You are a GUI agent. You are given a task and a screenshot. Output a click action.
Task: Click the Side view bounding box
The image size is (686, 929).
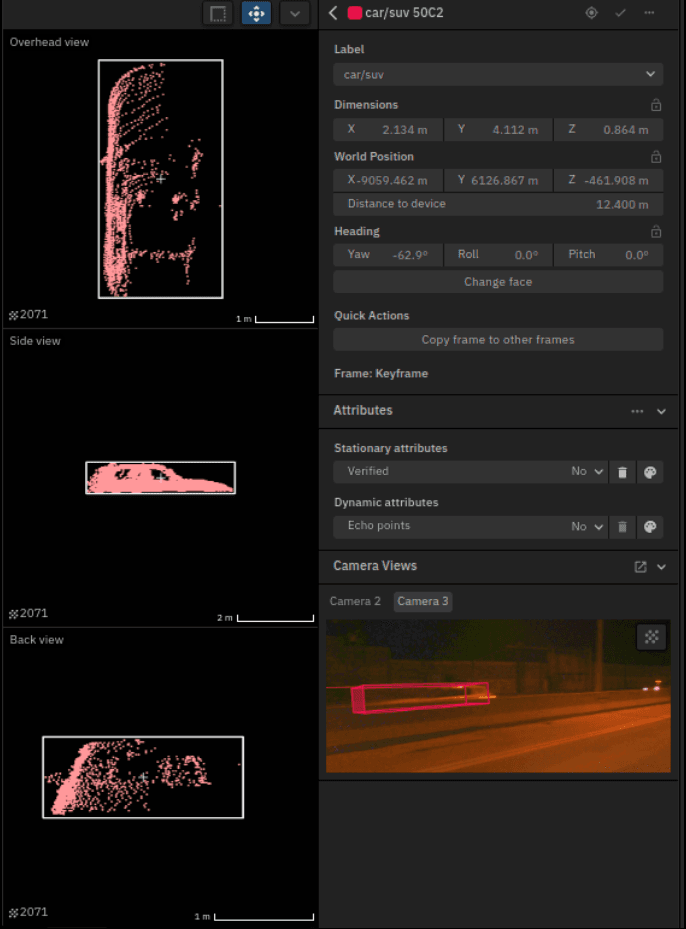click(161, 478)
